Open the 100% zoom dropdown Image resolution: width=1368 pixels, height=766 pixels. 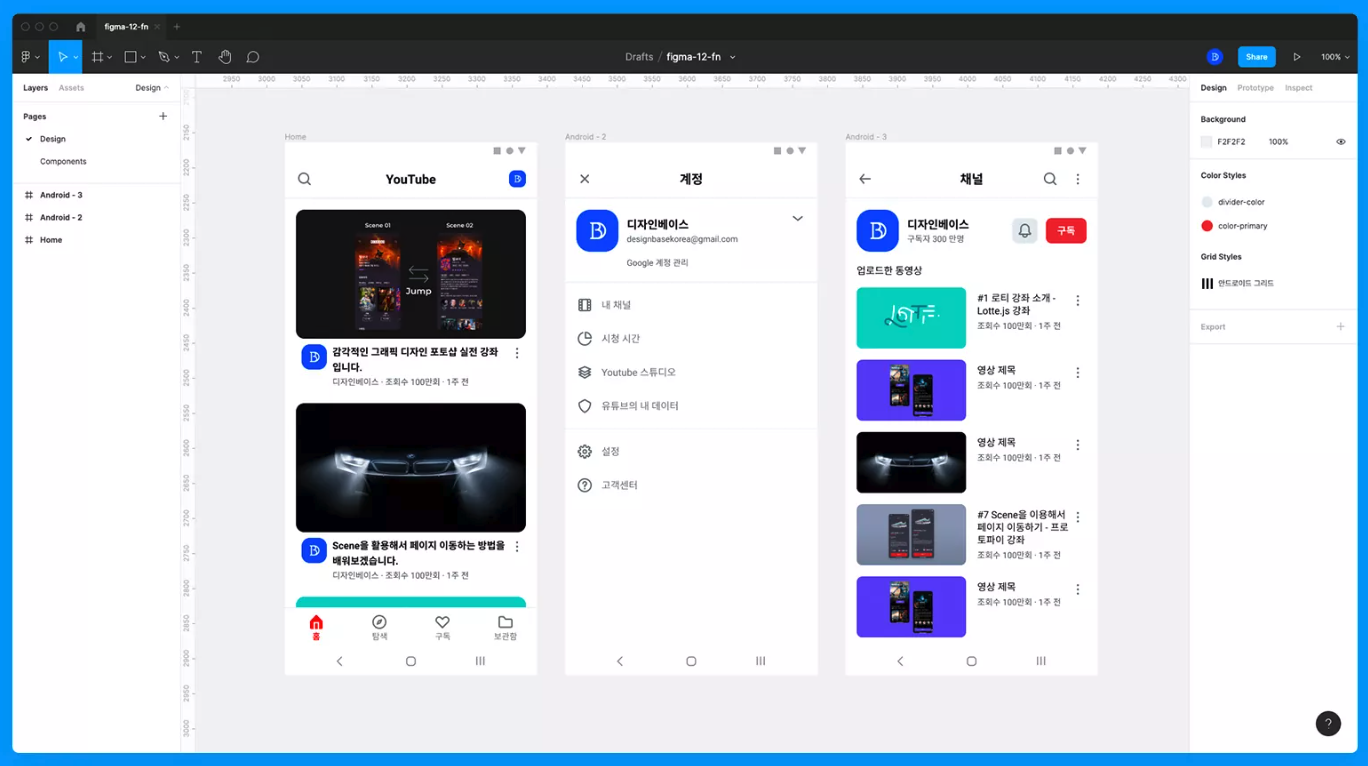[1335, 57]
